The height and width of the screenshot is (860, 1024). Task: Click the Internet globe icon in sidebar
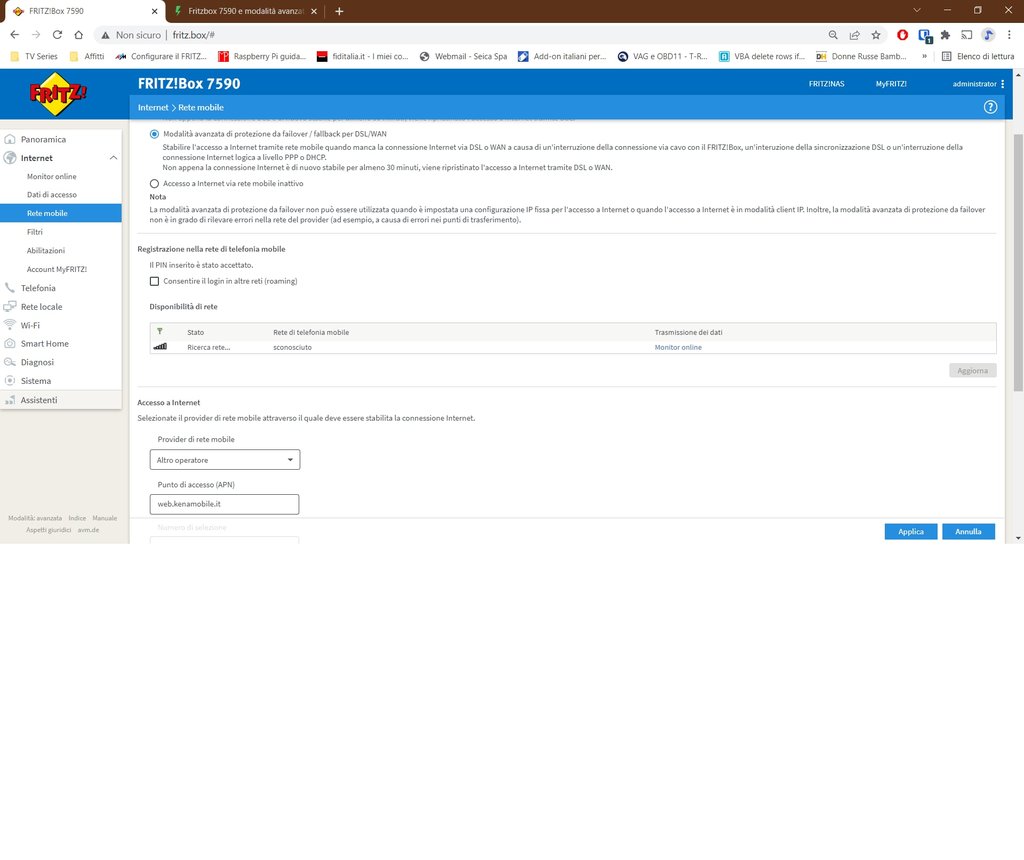pyautogui.click(x=10, y=158)
